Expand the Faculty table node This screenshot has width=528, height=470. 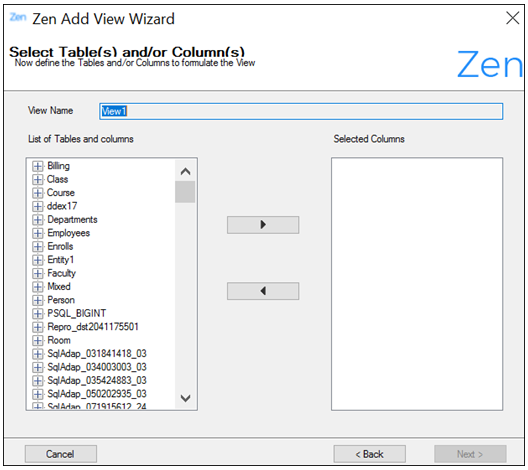[38, 273]
